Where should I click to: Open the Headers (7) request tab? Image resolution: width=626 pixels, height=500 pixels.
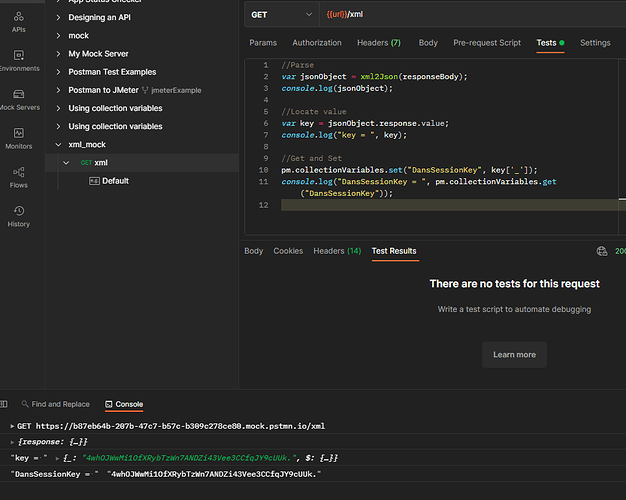[379, 43]
